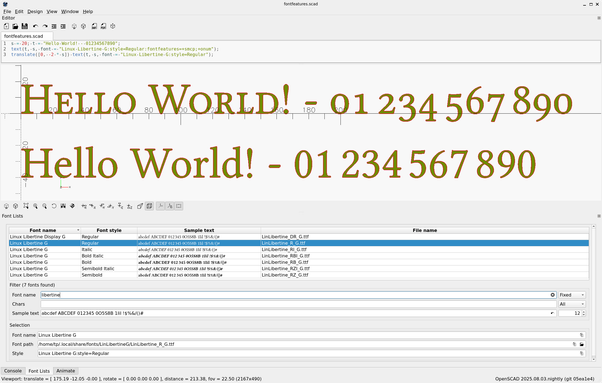Switch to the Animate tab
The width and height of the screenshot is (602, 383).
(66, 371)
